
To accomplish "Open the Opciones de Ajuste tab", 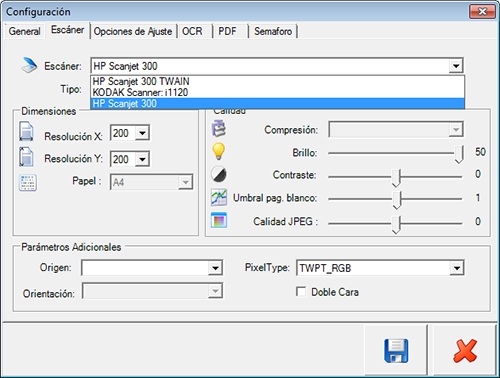I will [133, 32].
